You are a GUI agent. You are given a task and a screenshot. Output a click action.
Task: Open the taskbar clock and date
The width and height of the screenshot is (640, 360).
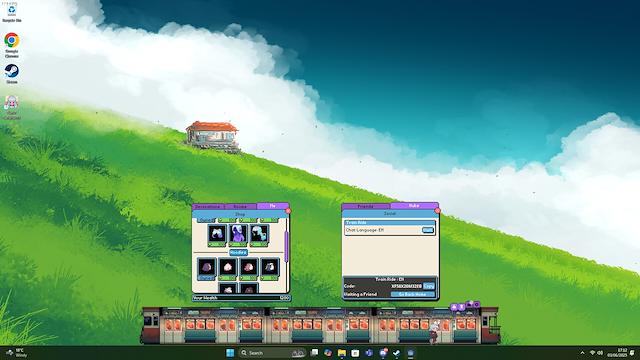(x=618, y=353)
